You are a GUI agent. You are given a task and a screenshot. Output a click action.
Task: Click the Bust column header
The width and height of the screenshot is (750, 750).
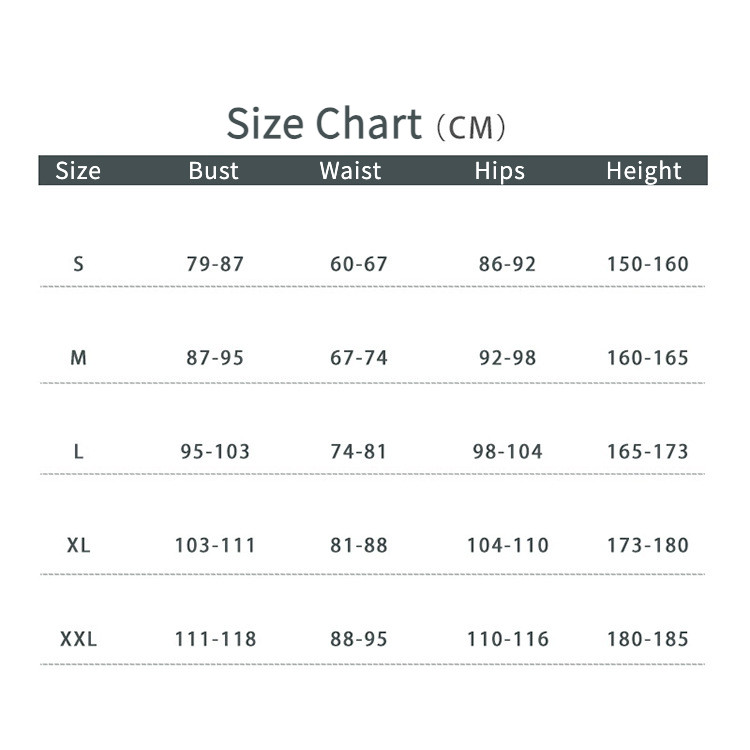[x=213, y=171]
